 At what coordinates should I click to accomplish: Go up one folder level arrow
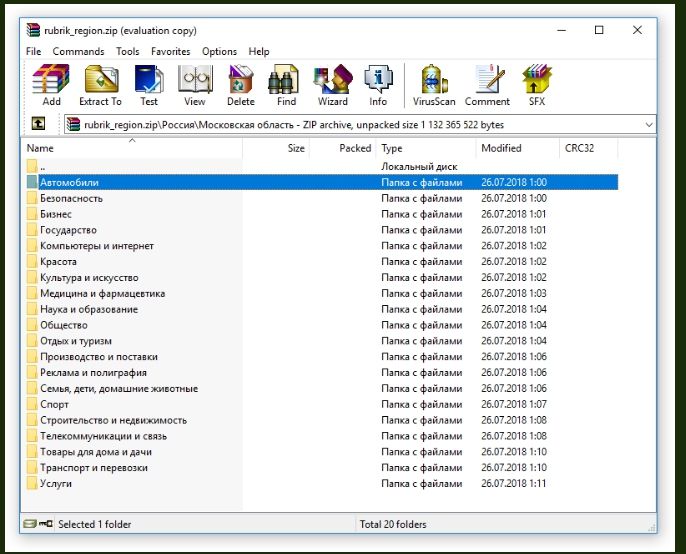pos(38,124)
